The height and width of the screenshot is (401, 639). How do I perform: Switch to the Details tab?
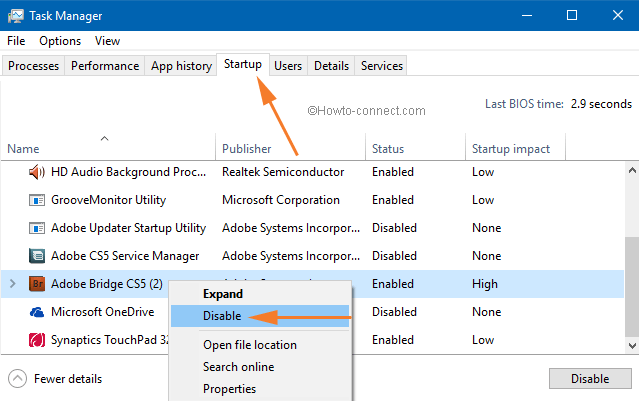[x=331, y=66]
